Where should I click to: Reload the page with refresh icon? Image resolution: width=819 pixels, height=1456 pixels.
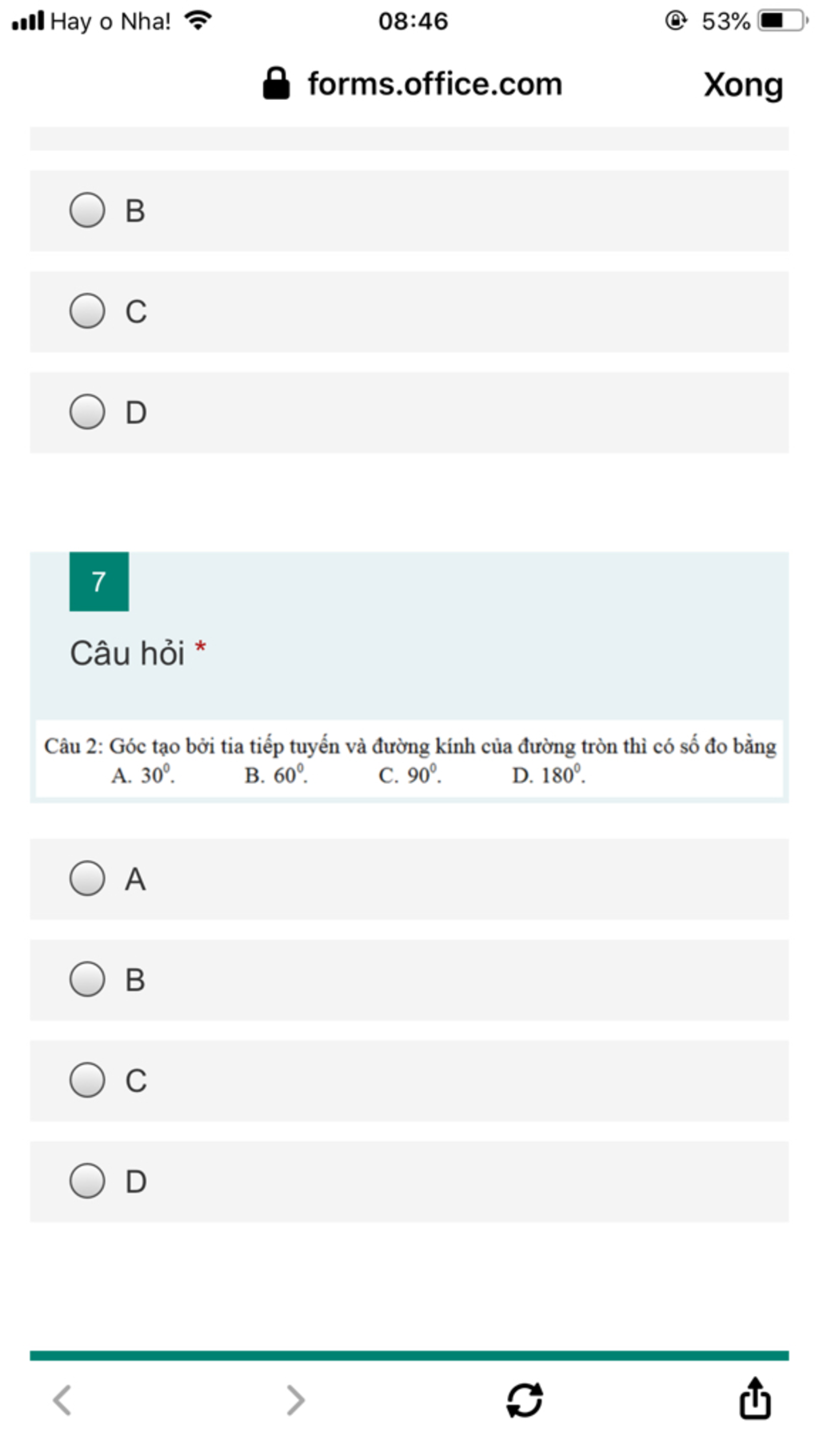[x=525, y=1400]
